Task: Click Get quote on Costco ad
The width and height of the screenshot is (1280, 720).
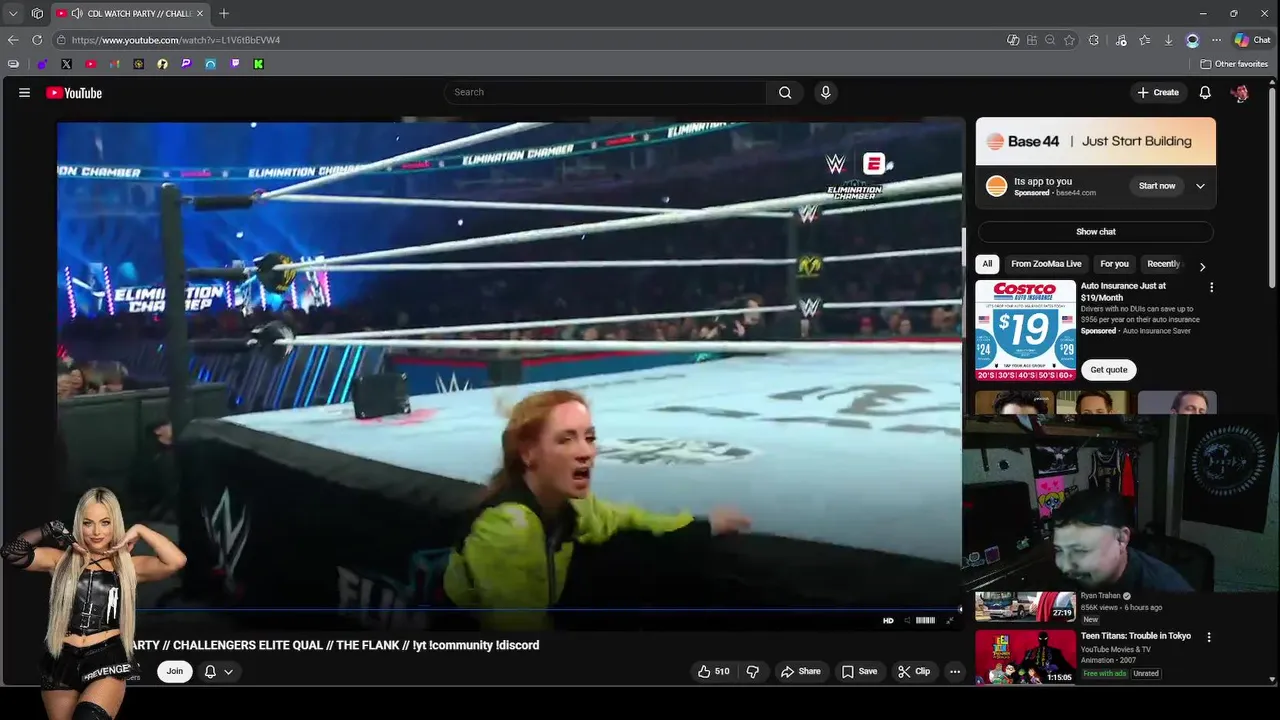Action: (x=1109, y=370)
